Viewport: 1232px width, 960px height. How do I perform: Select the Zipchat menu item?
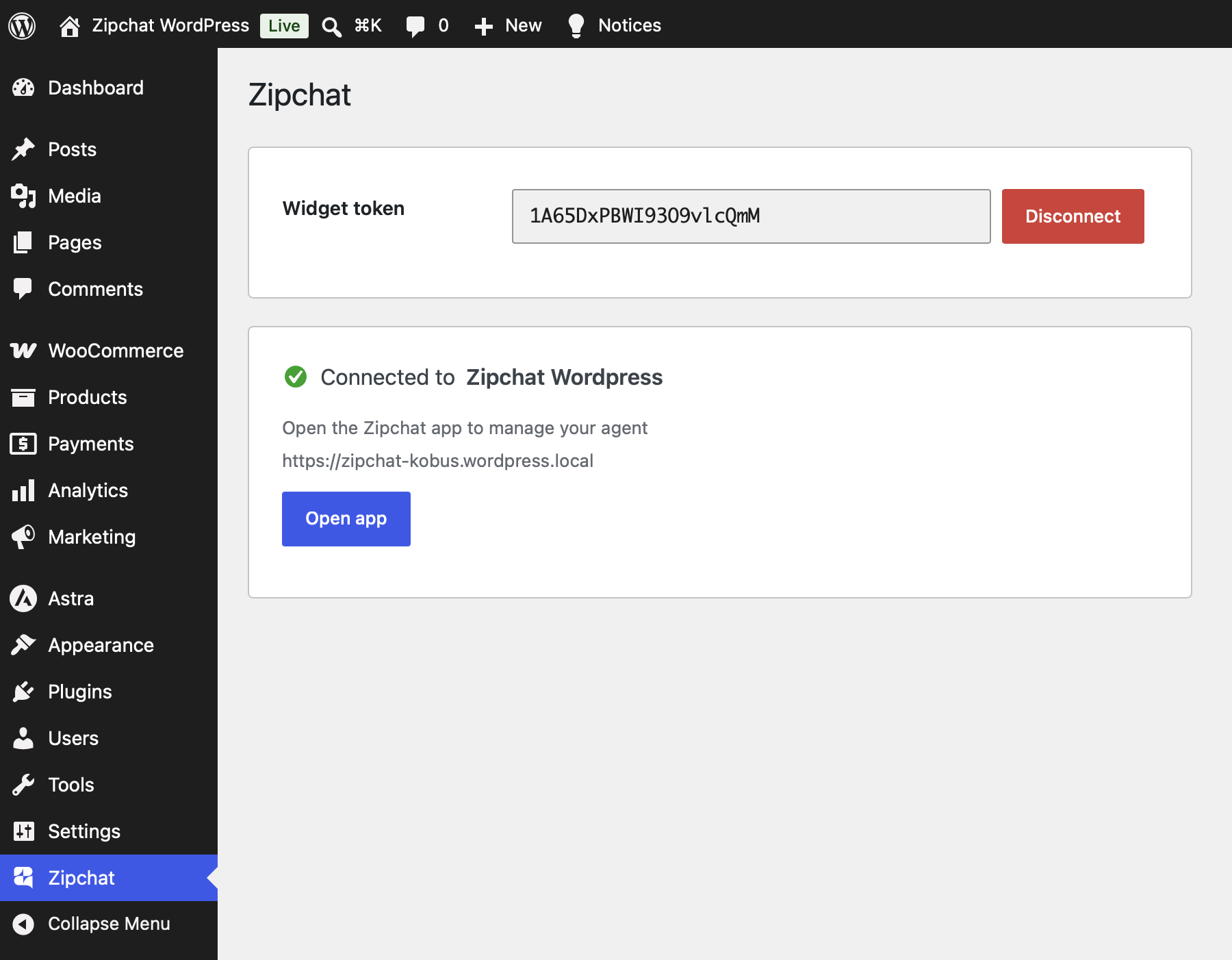[109, 878]
